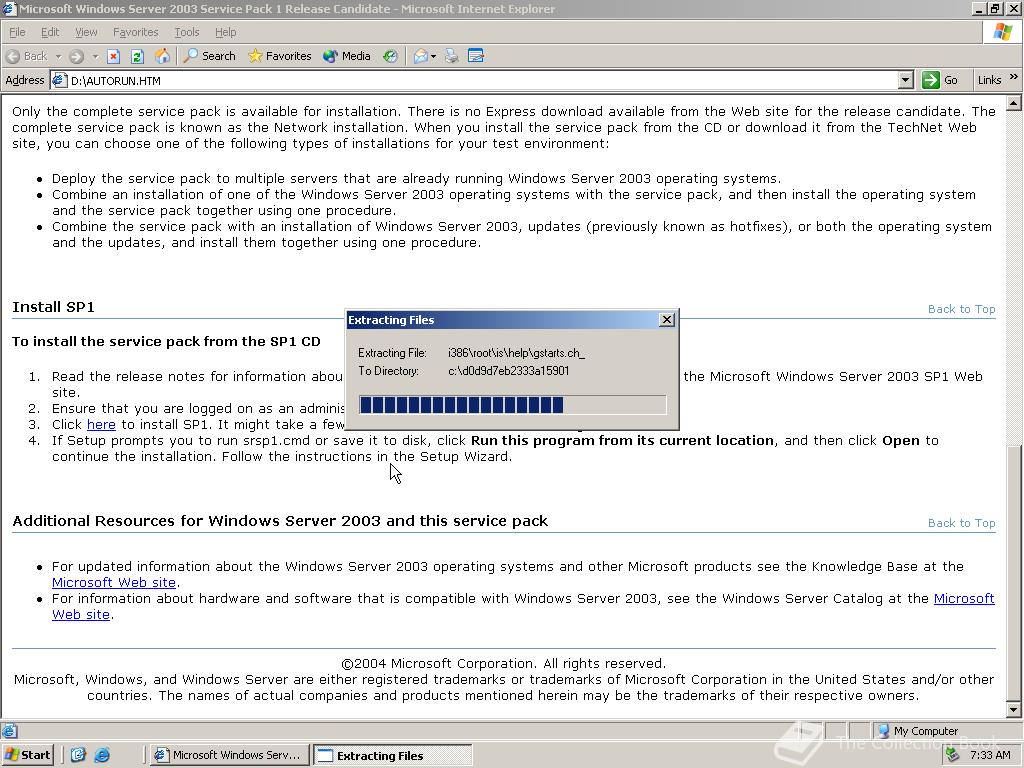
Task: Click the 7:33 AM clock
Action: tap(990, 755)
